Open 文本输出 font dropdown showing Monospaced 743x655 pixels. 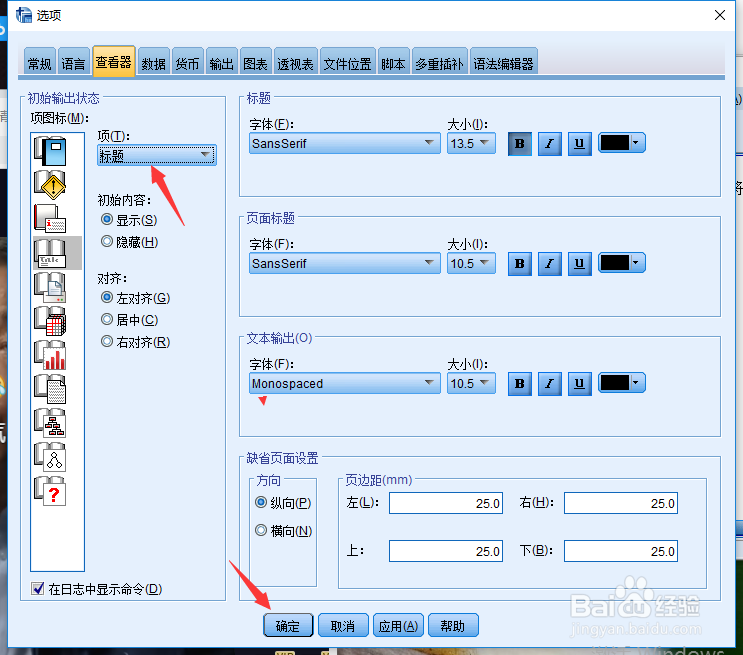tap(344, 383)
